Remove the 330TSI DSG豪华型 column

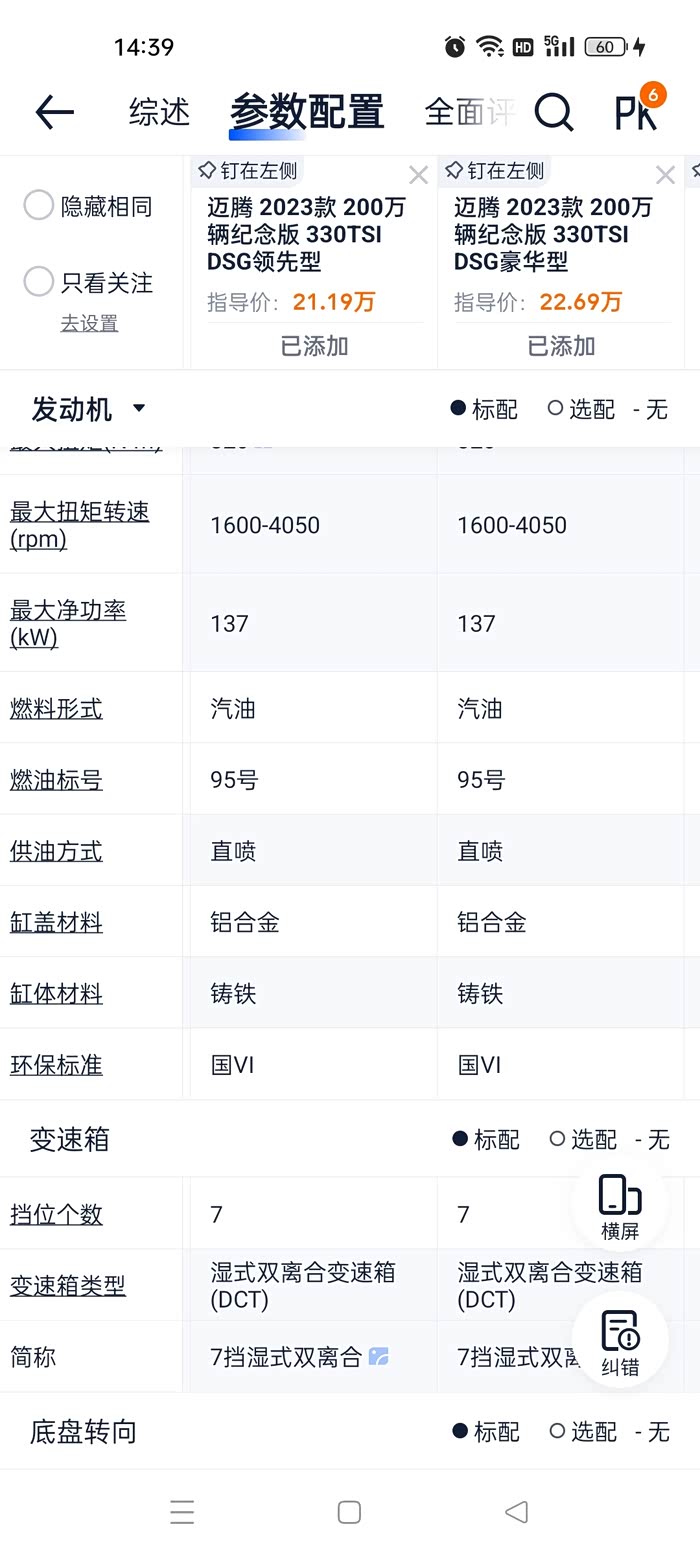coord(665,176)
